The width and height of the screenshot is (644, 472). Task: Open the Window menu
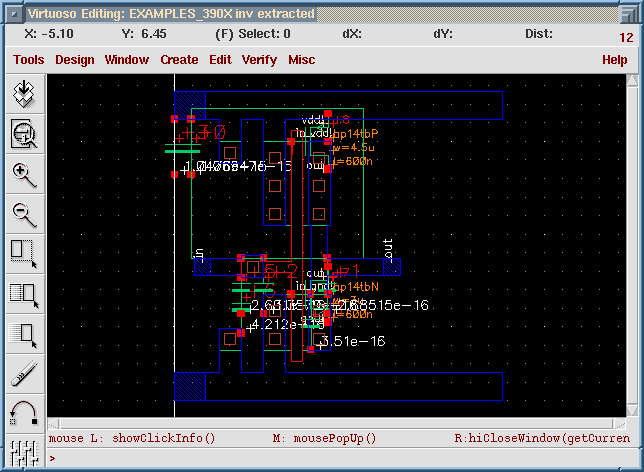point(126,60)
